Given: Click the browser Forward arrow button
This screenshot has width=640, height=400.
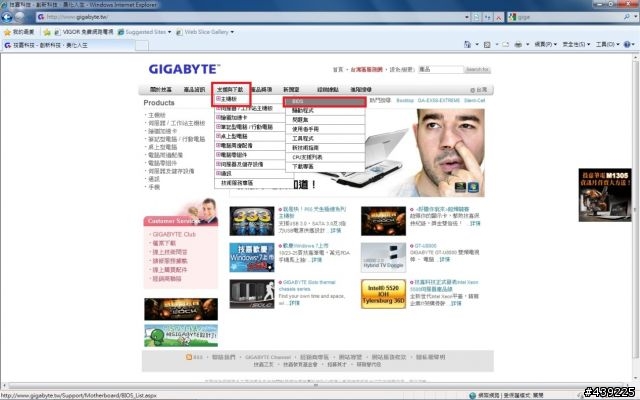Looking at the screenshot, I should pos(20,17).
